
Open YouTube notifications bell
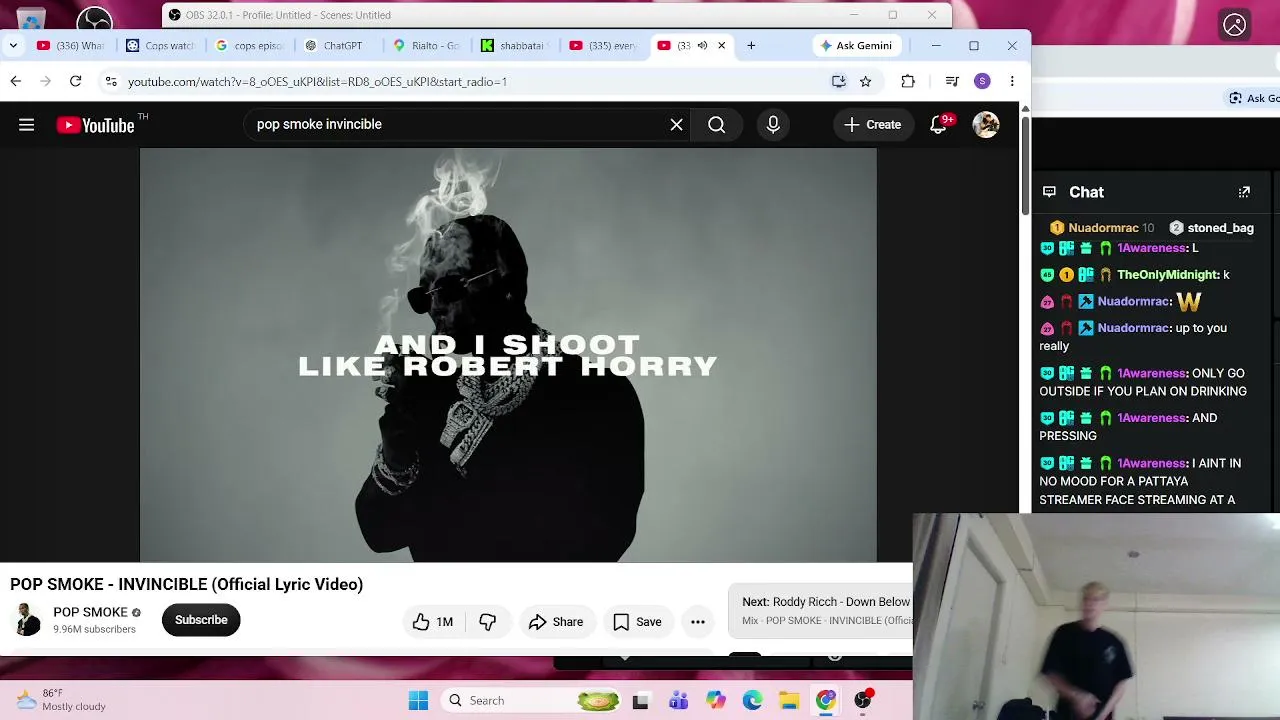(x=938, y=125)
